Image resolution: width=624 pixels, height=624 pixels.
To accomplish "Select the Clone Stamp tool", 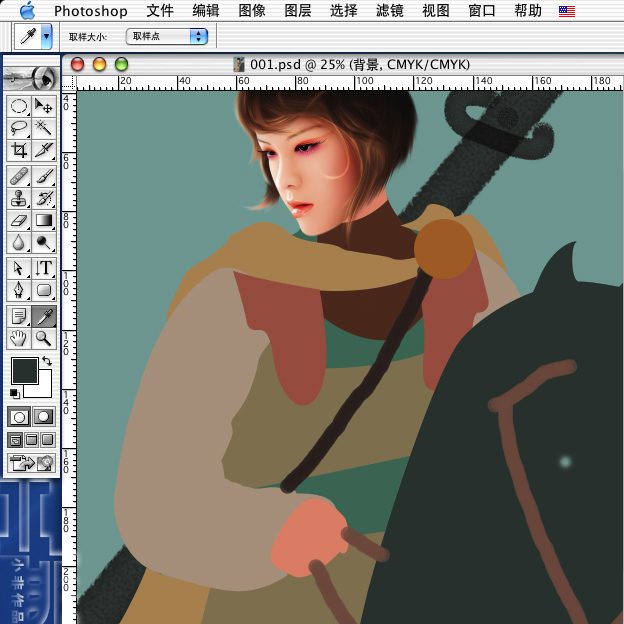I will [19, 198].
